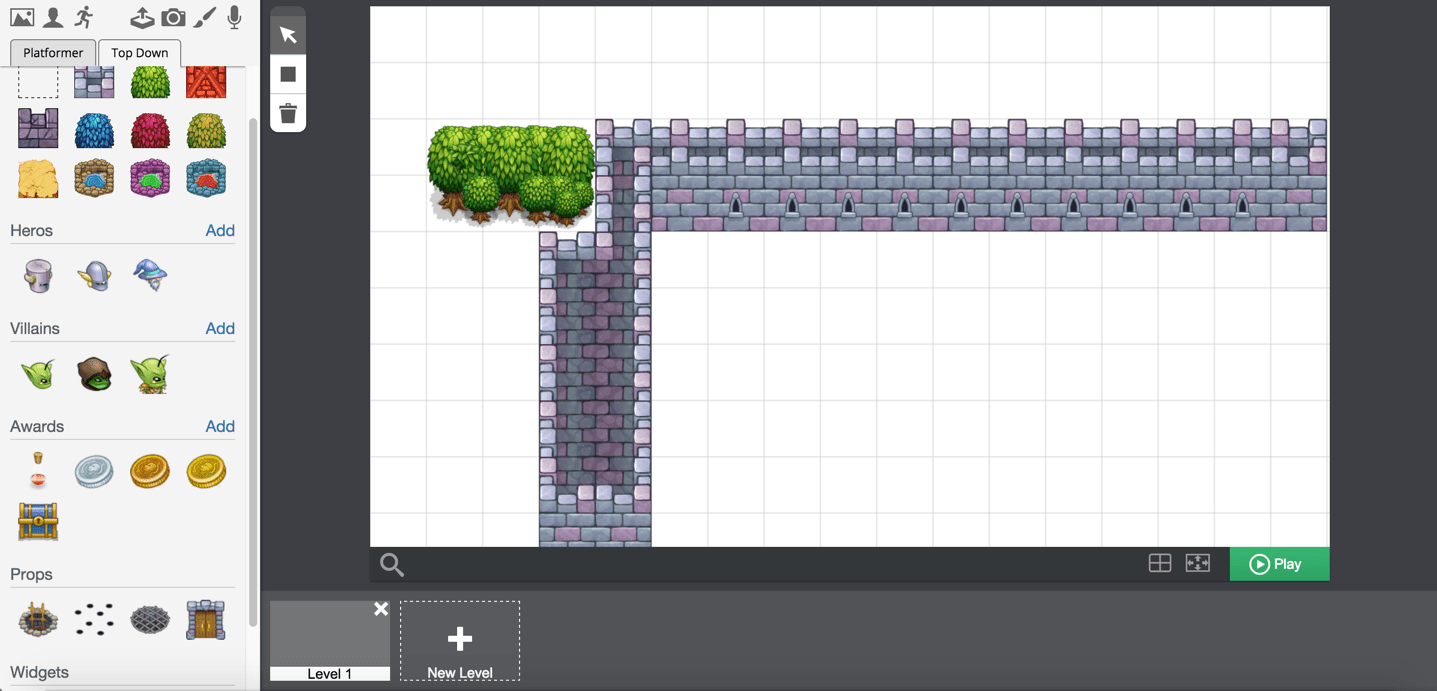1437x691 pixels.
Task: Select the arrow pointer tool
Action: [x=288, y=35]
